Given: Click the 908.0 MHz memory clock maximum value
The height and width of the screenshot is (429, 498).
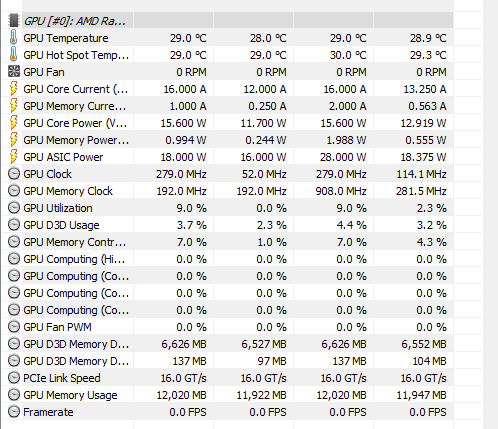Looking at the screenshot, I should point(341,191).
